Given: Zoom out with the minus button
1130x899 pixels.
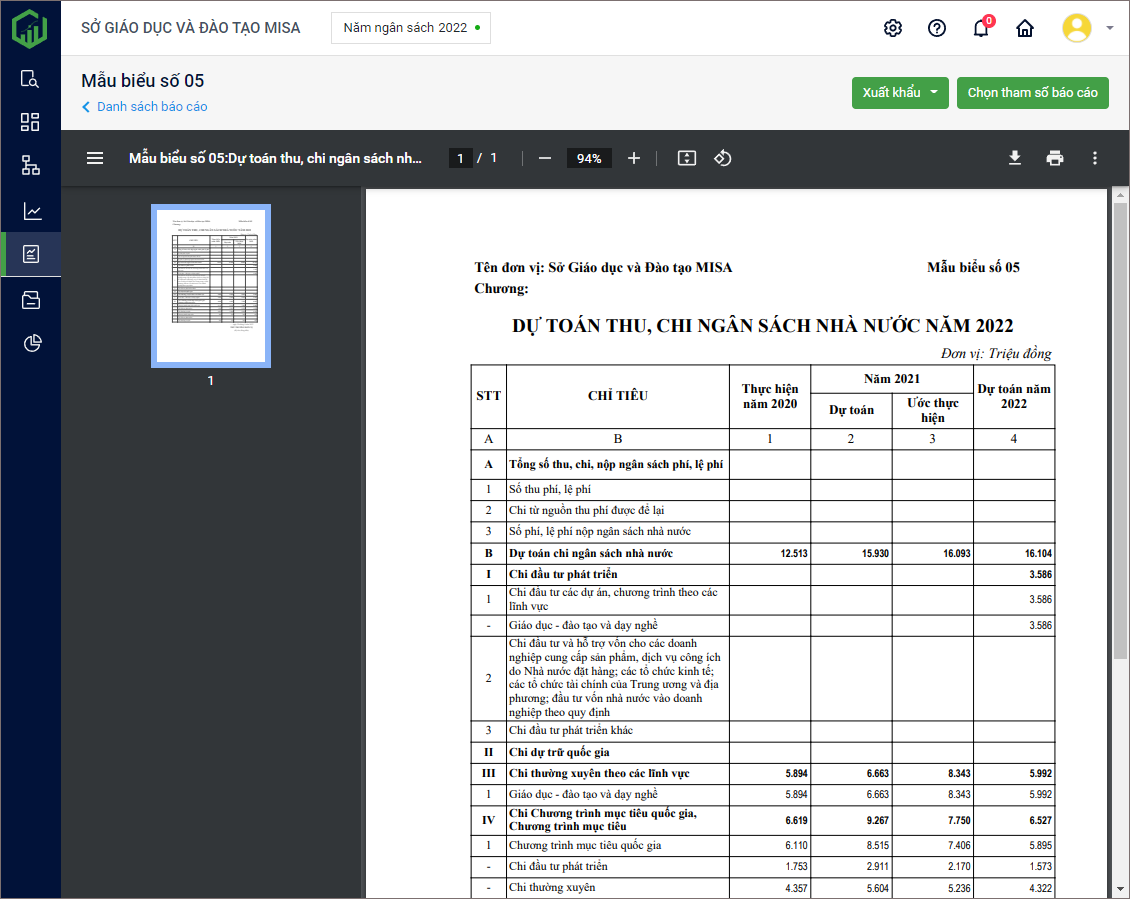Looking at the screenshot, I should pyautogui.click(x=545, y=158).
